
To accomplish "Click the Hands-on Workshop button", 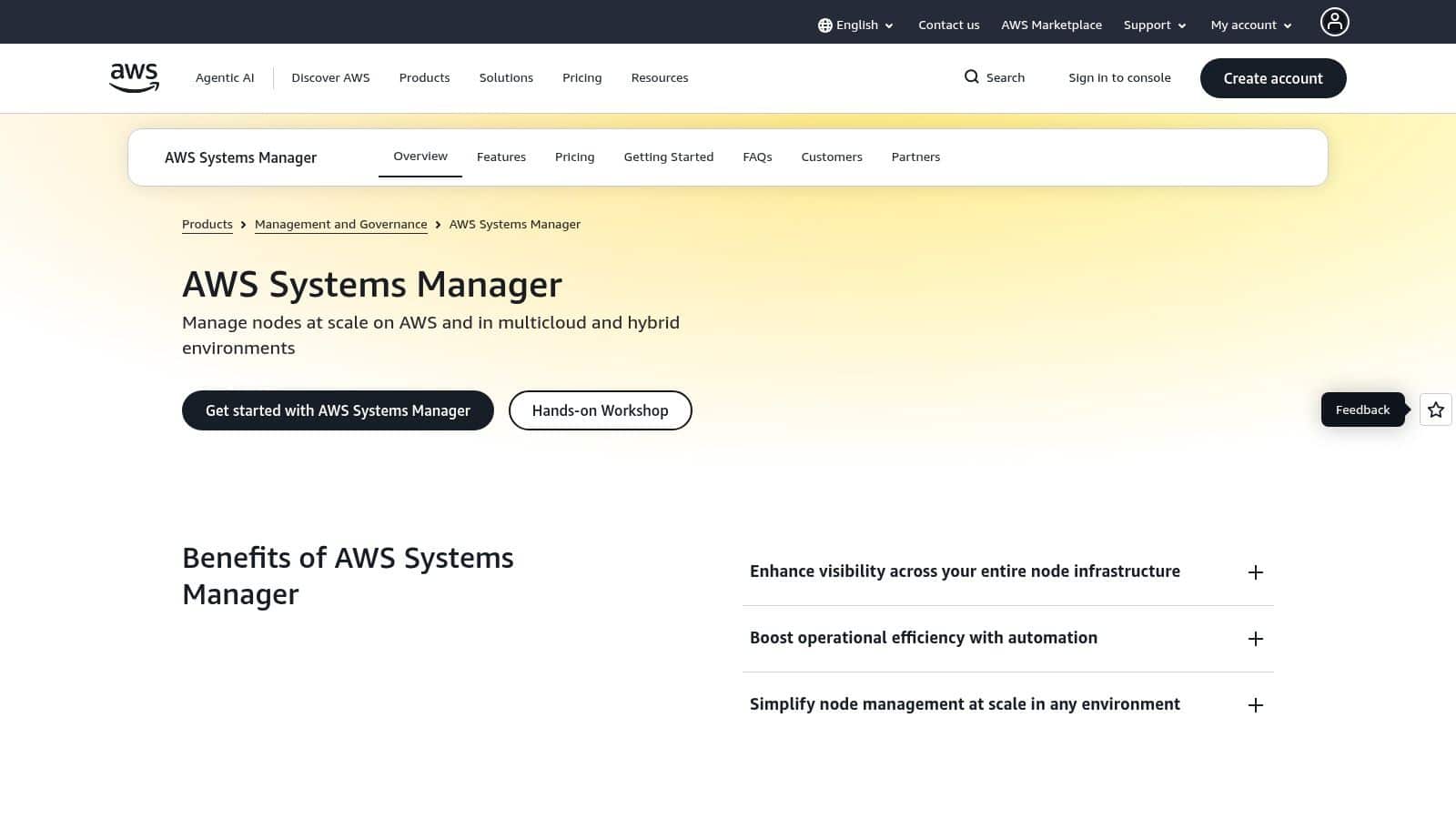I will pos(600,410).
